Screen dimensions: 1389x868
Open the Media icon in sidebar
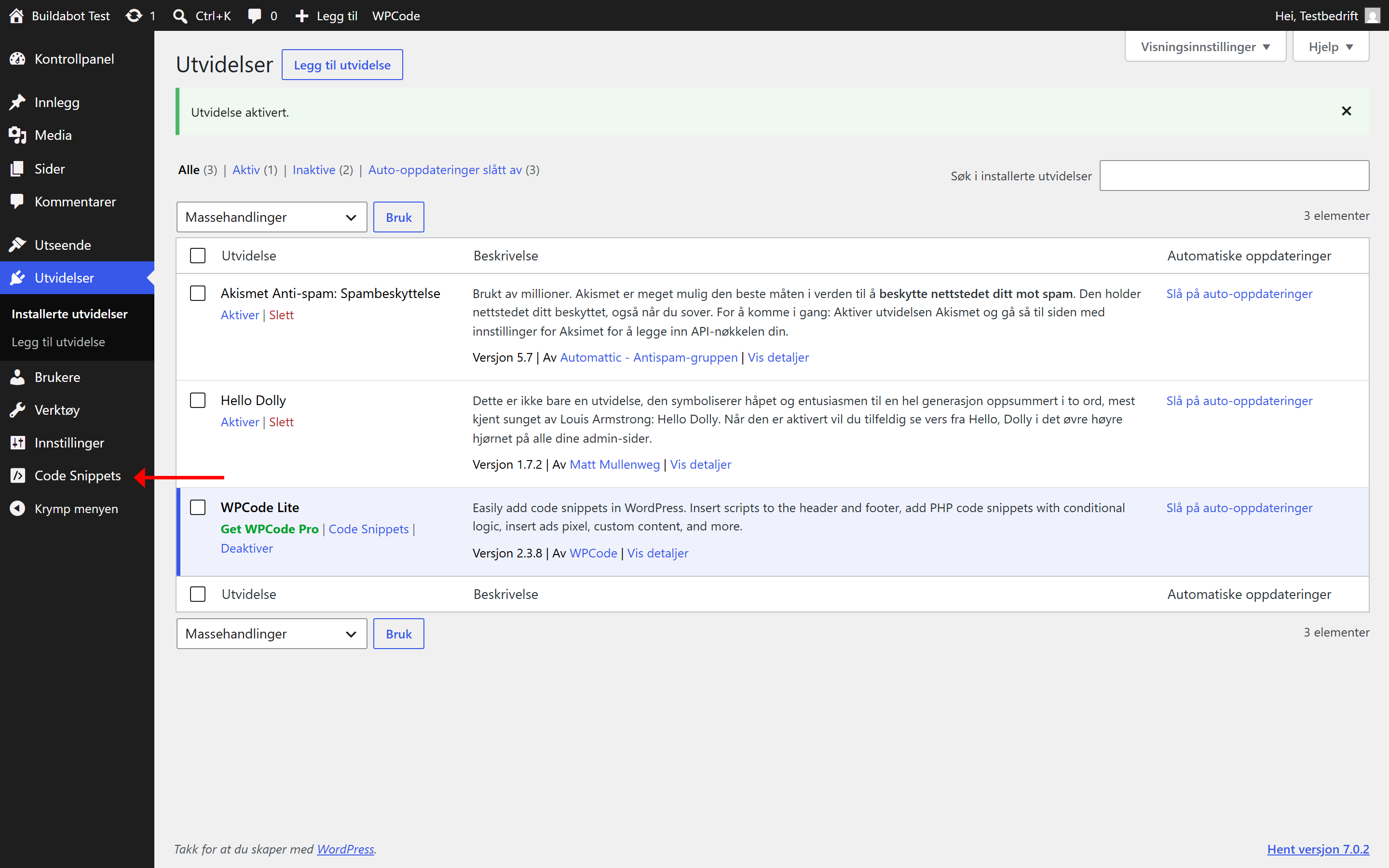pos(18,135)
